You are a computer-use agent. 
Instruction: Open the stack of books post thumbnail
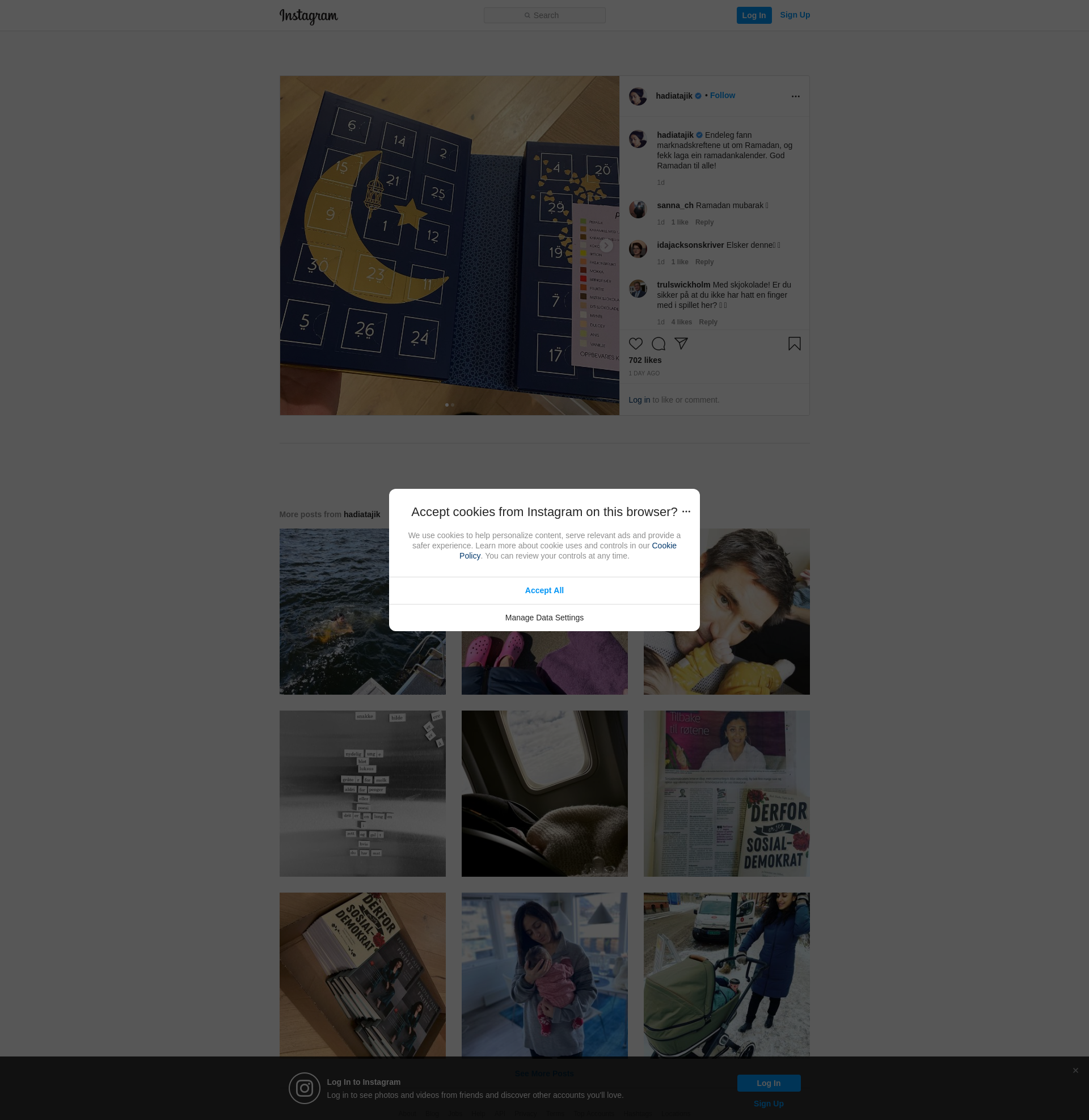(x=362, y=975)
